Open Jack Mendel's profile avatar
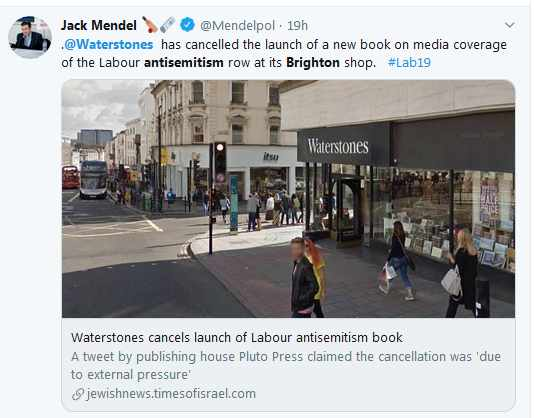The height and width of the screenshot is (418, 534). (30, 37)
